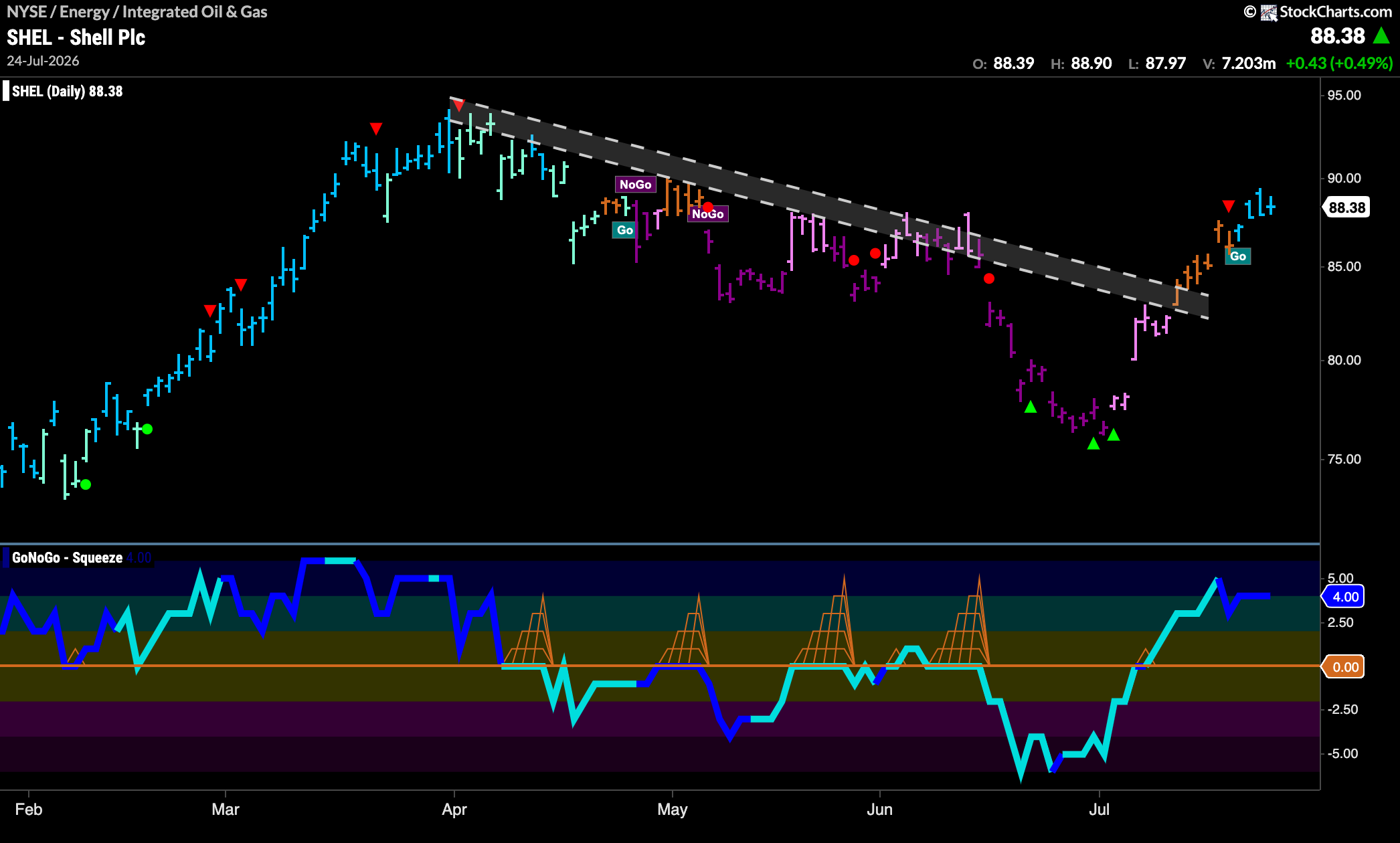
Task: Click the green up arrow beside 88.38
Action: tap(1381, 35)
